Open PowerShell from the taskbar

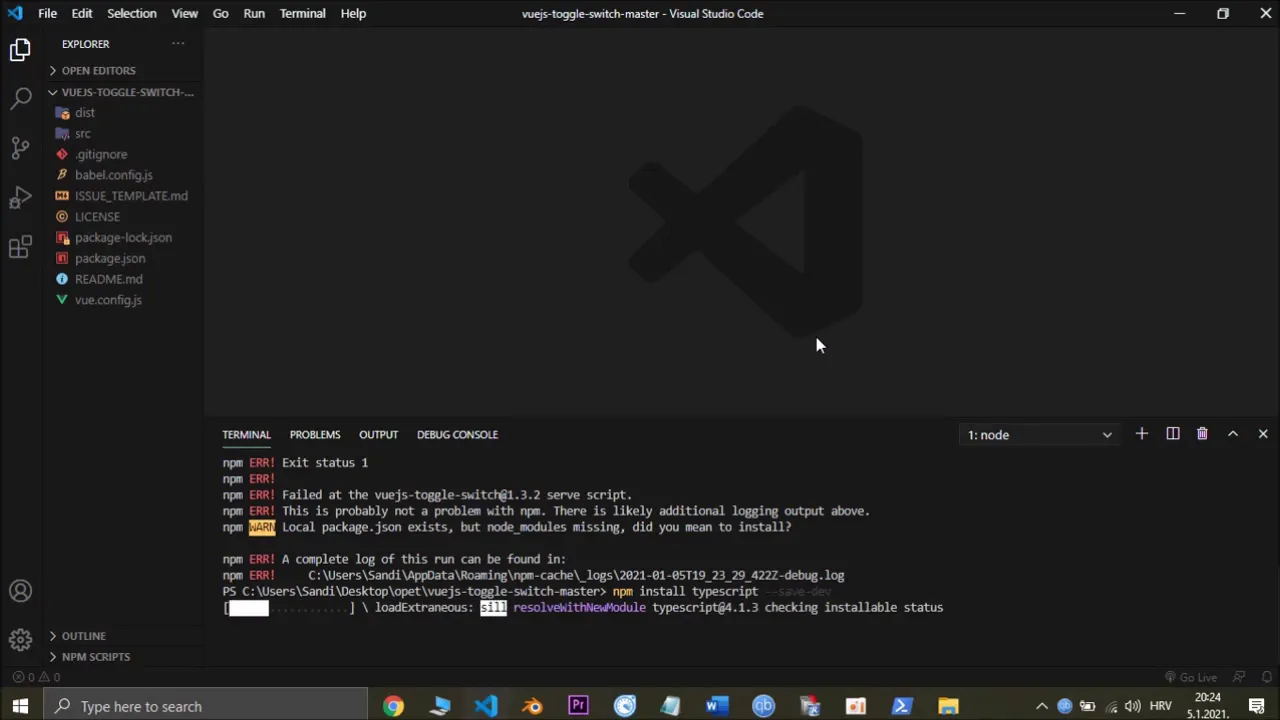(902, 706)
